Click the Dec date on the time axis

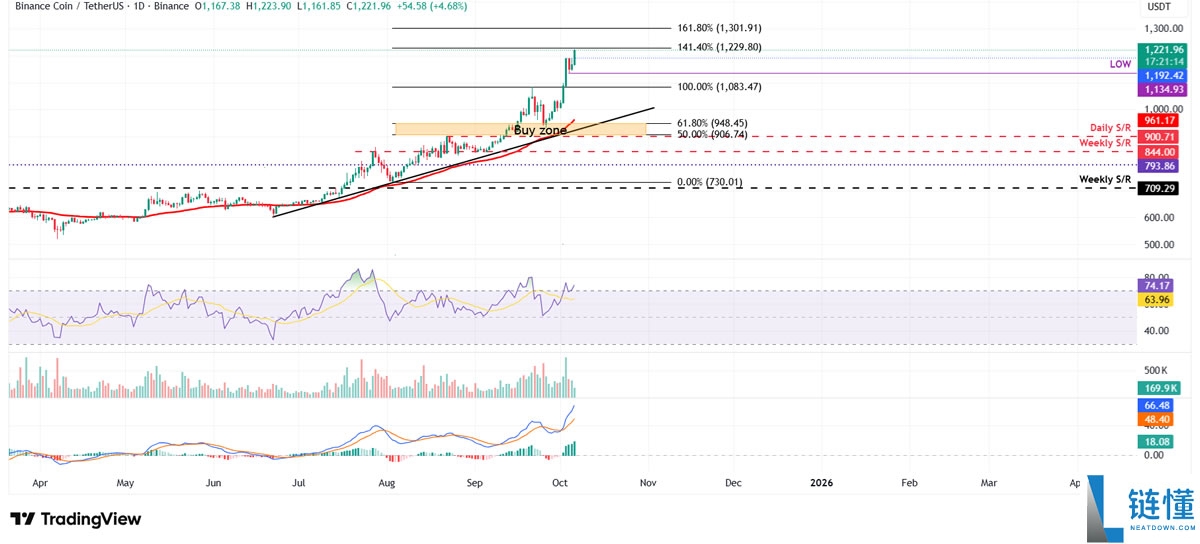pos(734,482)
